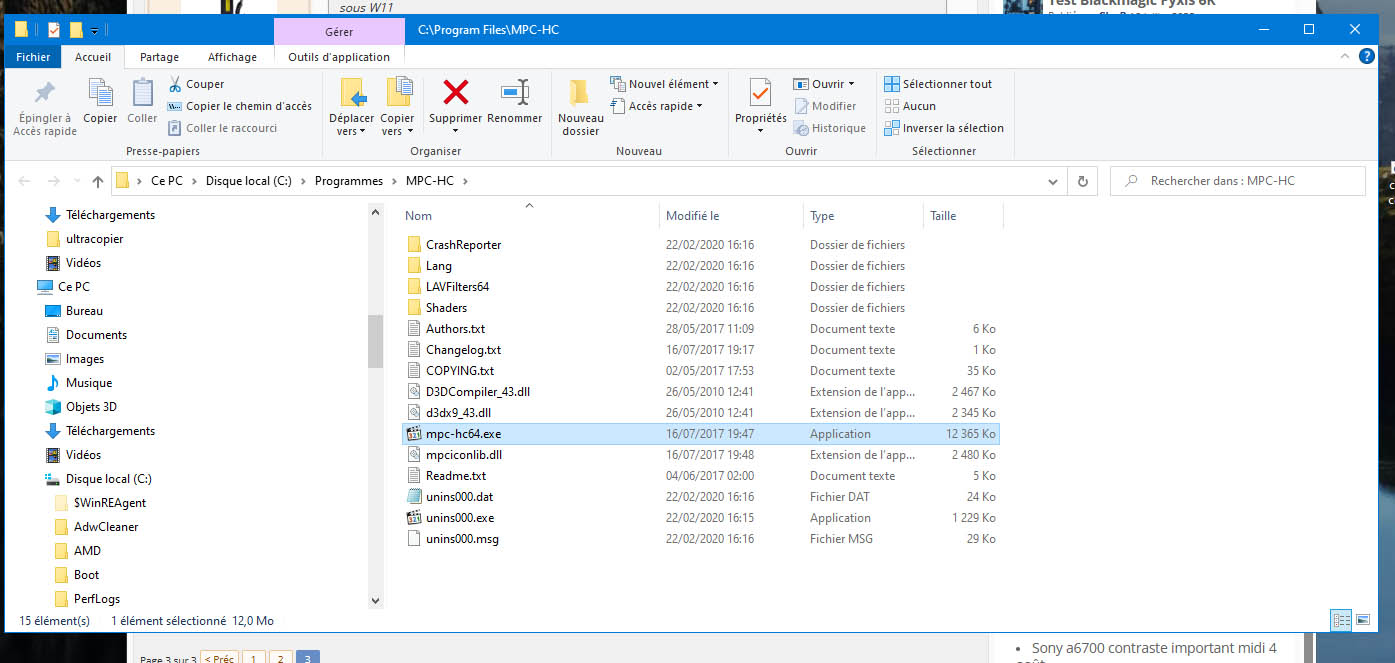Open Nouvel élément dropdown
1395x663 pixels.
coord(664,84)
